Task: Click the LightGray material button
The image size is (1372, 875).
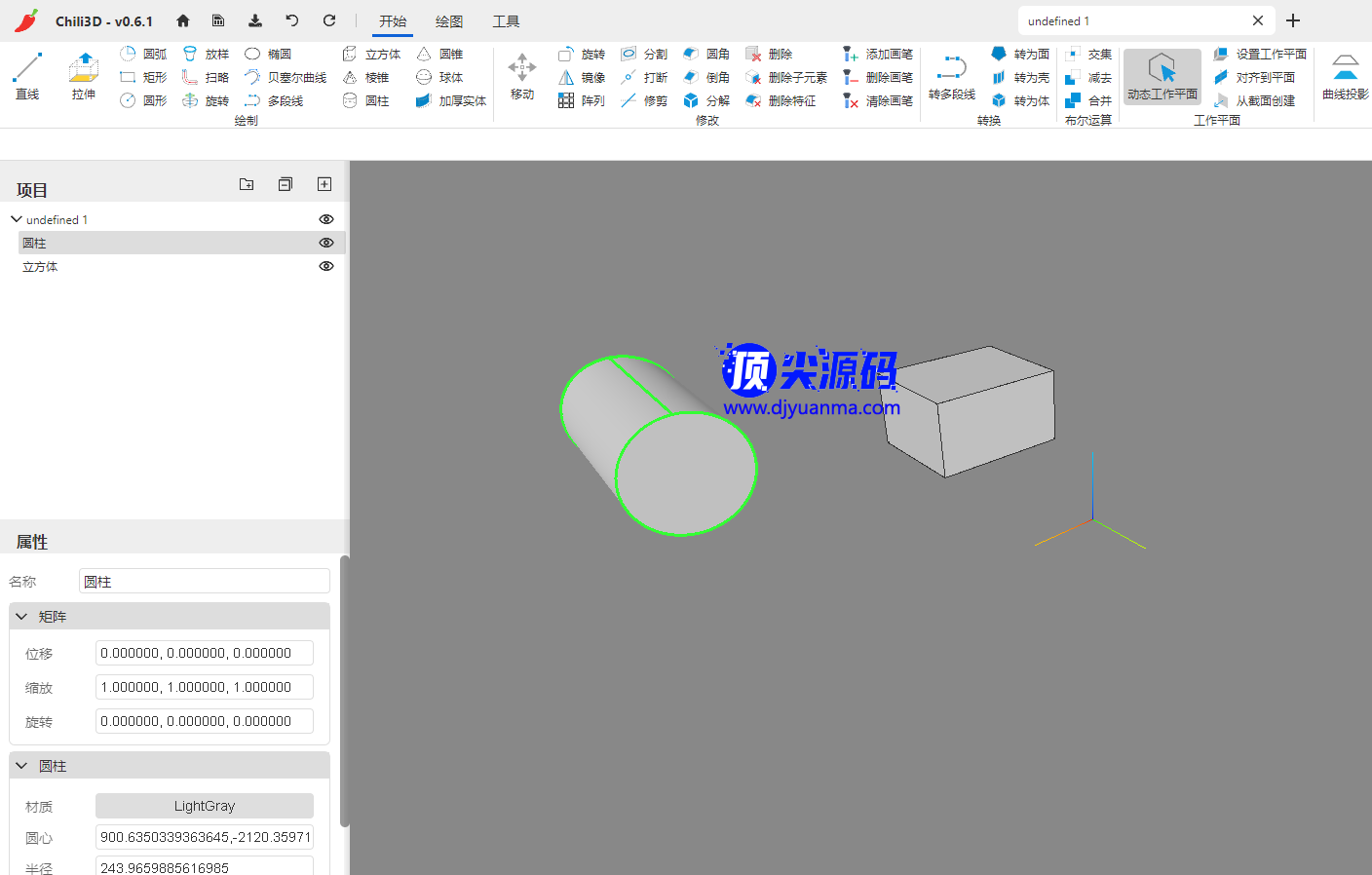Action: click(205, 806)
